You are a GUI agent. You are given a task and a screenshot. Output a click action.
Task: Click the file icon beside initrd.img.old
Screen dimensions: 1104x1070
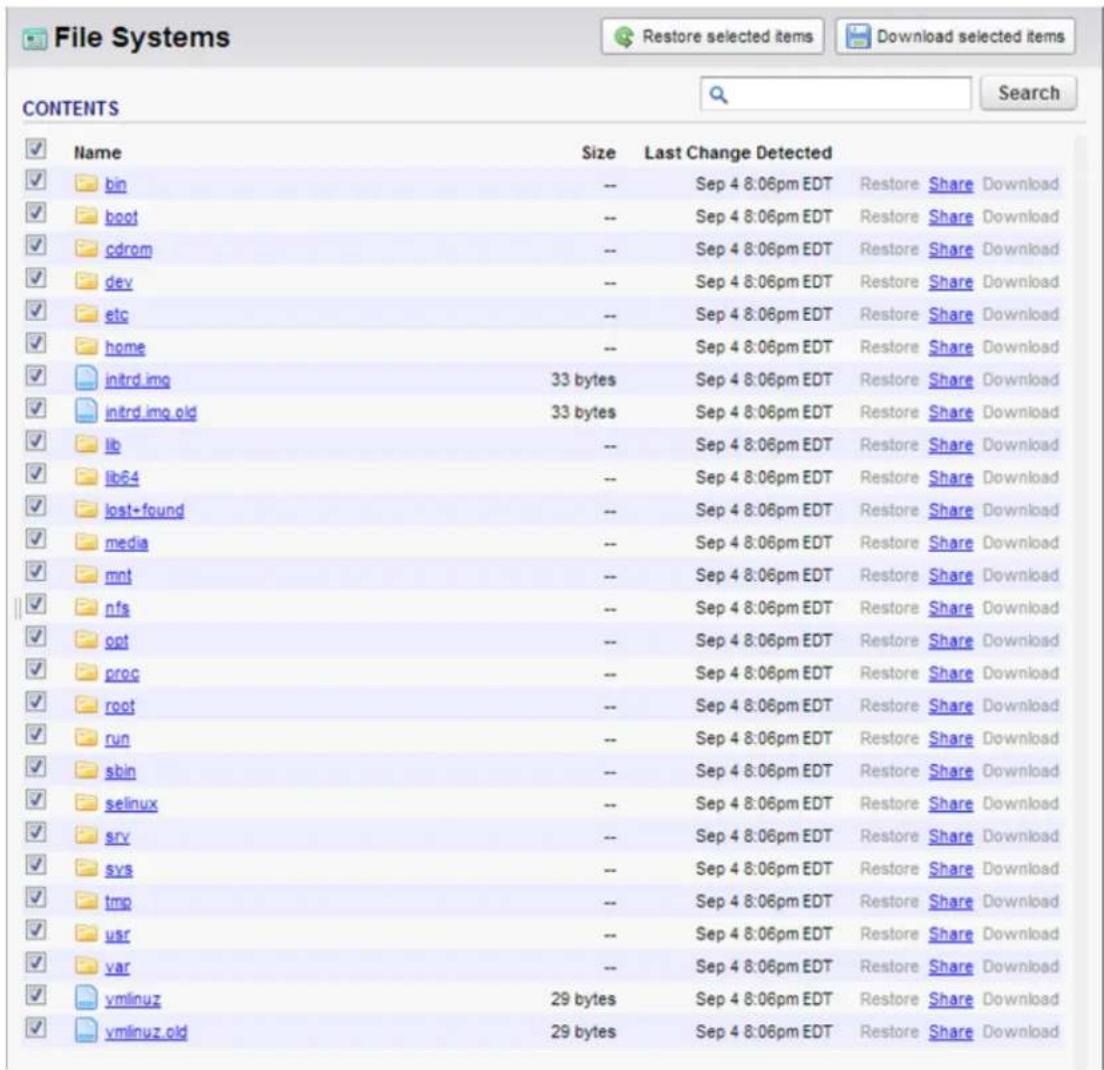(x=86, y=411)
